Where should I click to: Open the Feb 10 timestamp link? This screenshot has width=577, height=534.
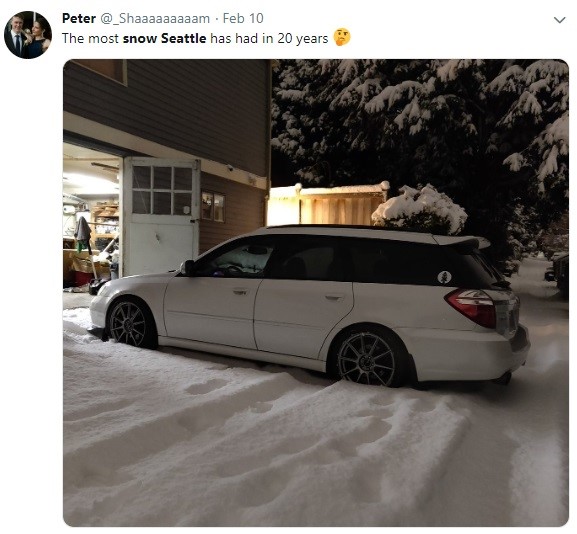pos(243,18)
